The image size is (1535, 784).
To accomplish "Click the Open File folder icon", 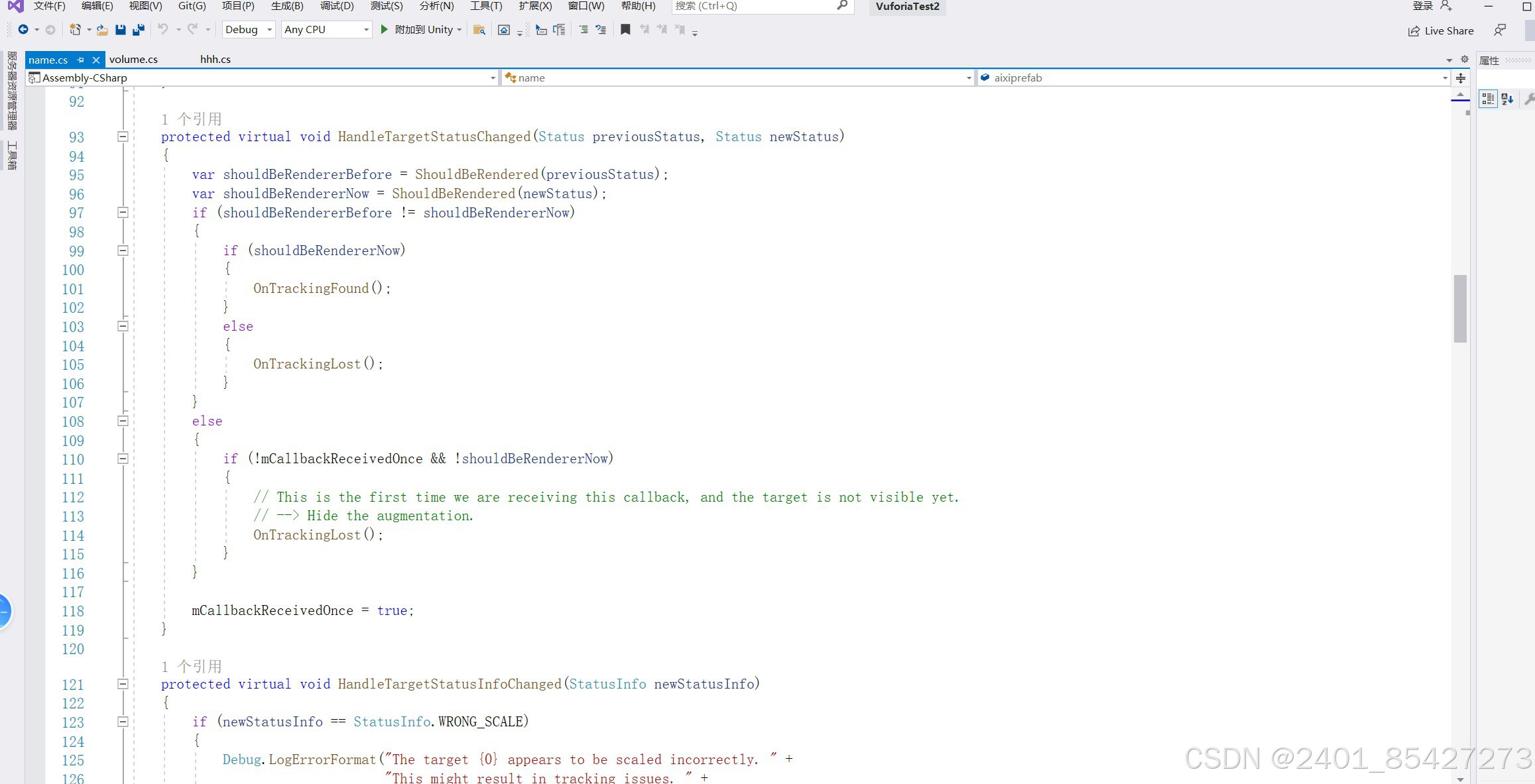I will [101, 30].
